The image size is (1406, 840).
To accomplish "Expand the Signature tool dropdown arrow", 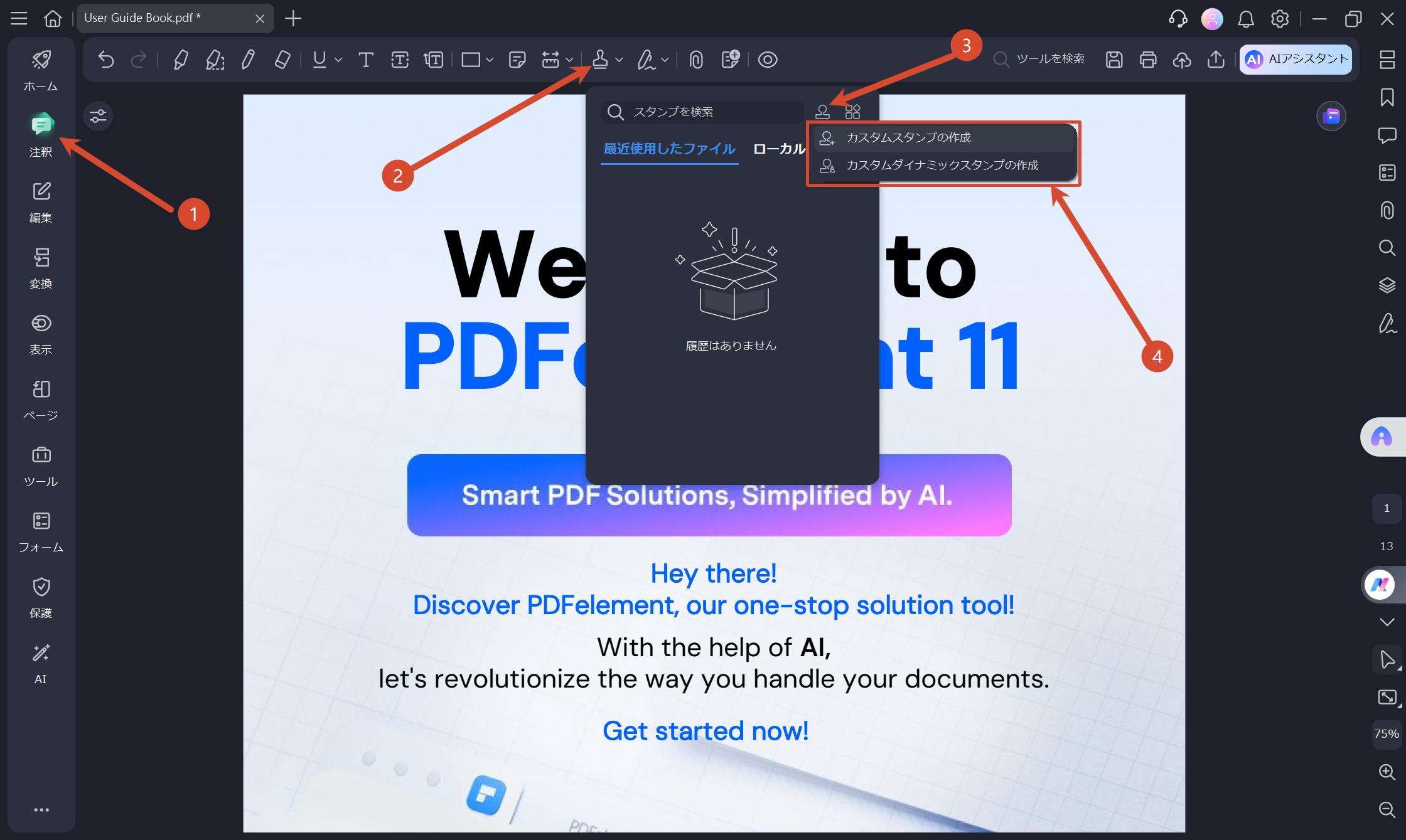I will 665,60.
